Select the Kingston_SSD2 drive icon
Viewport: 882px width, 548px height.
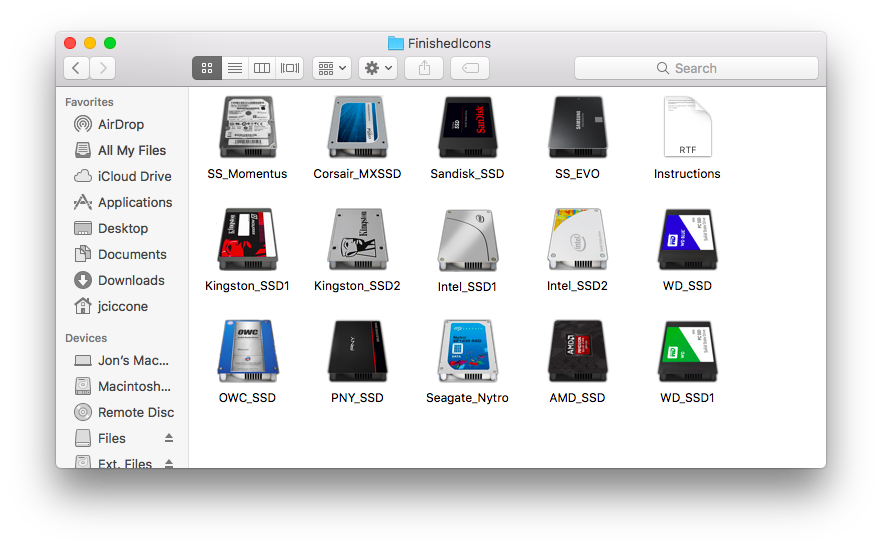[x=358, y=239]
